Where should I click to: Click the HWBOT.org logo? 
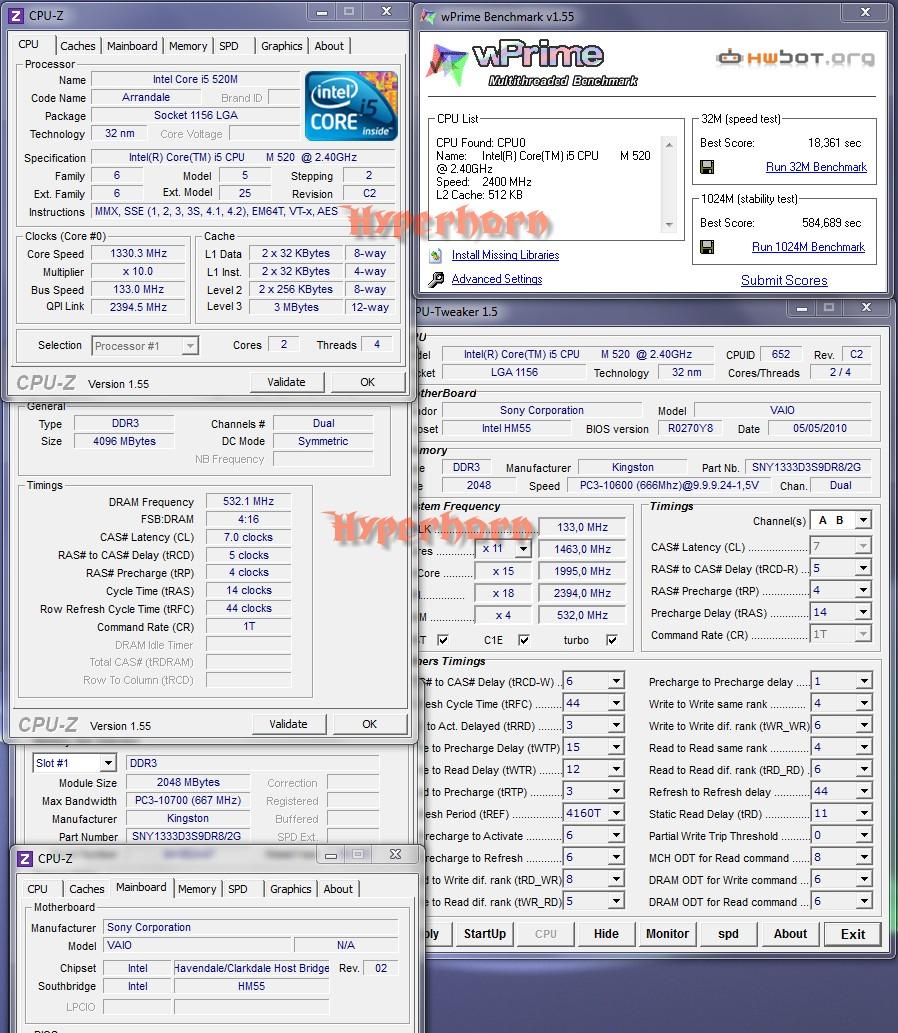click(795, 58)
